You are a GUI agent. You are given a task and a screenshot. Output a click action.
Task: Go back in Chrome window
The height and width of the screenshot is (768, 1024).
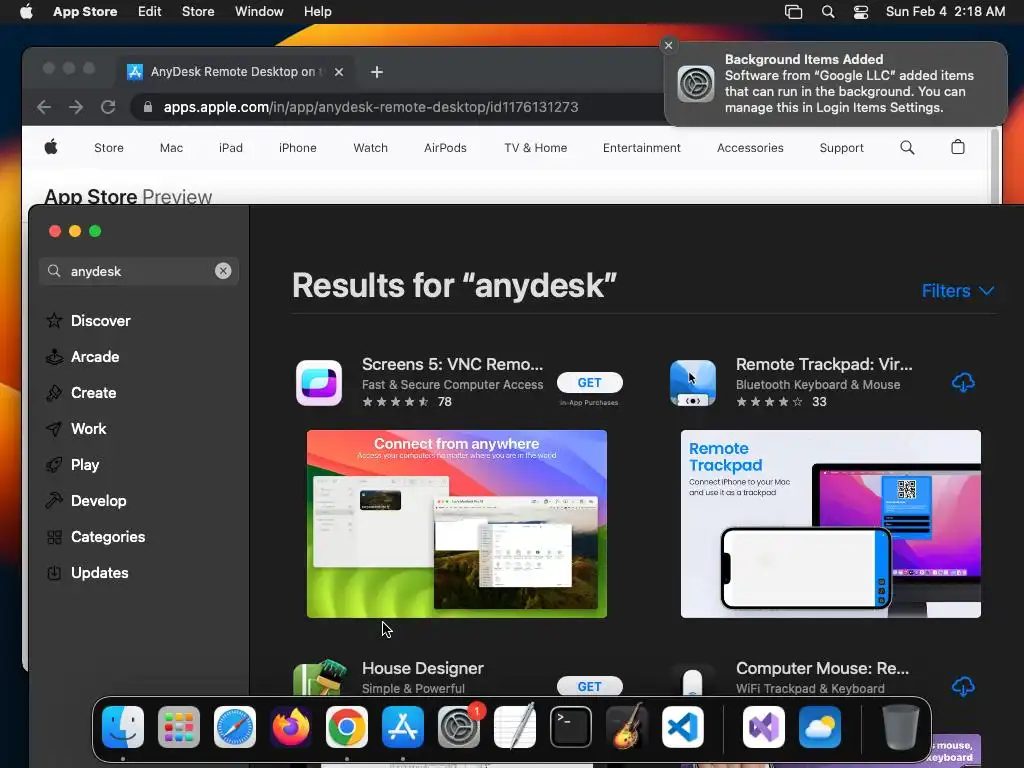(x=44, y=107)
